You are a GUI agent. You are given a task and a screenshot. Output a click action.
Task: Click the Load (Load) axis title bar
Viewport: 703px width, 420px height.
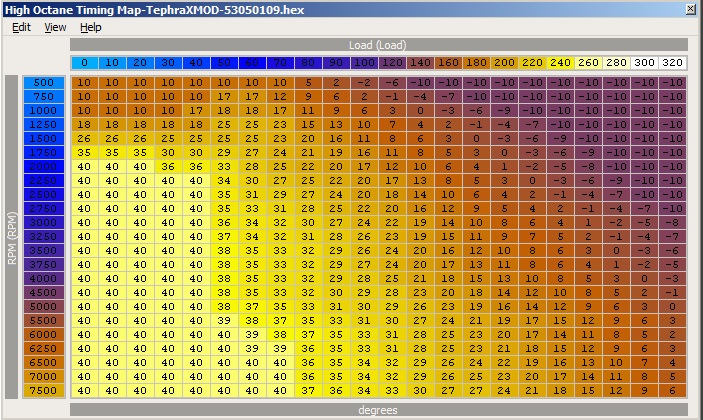[379, 45]
